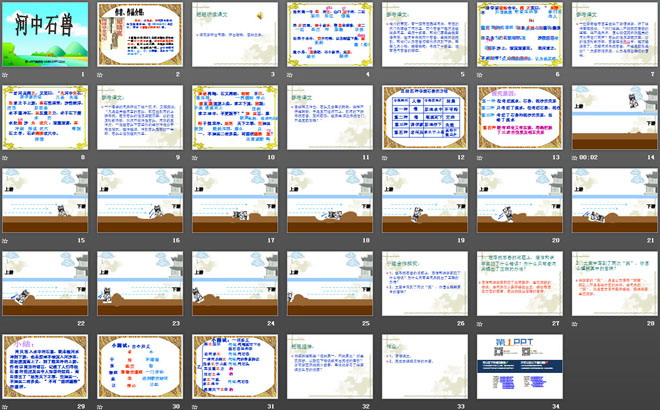This screenshot has width=660, height=410.
Task: Click the animation star icon below slide 15
Action: click(x=9, y=241)
